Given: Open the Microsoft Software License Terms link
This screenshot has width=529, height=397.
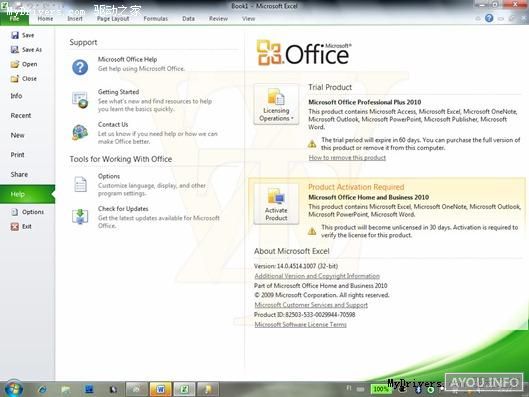Looking at the screenshot, I should pyautogui.click(x=300, y=324).
